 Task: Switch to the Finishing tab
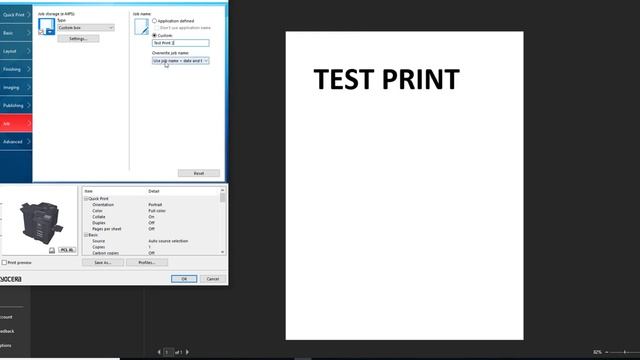(16, 69)
